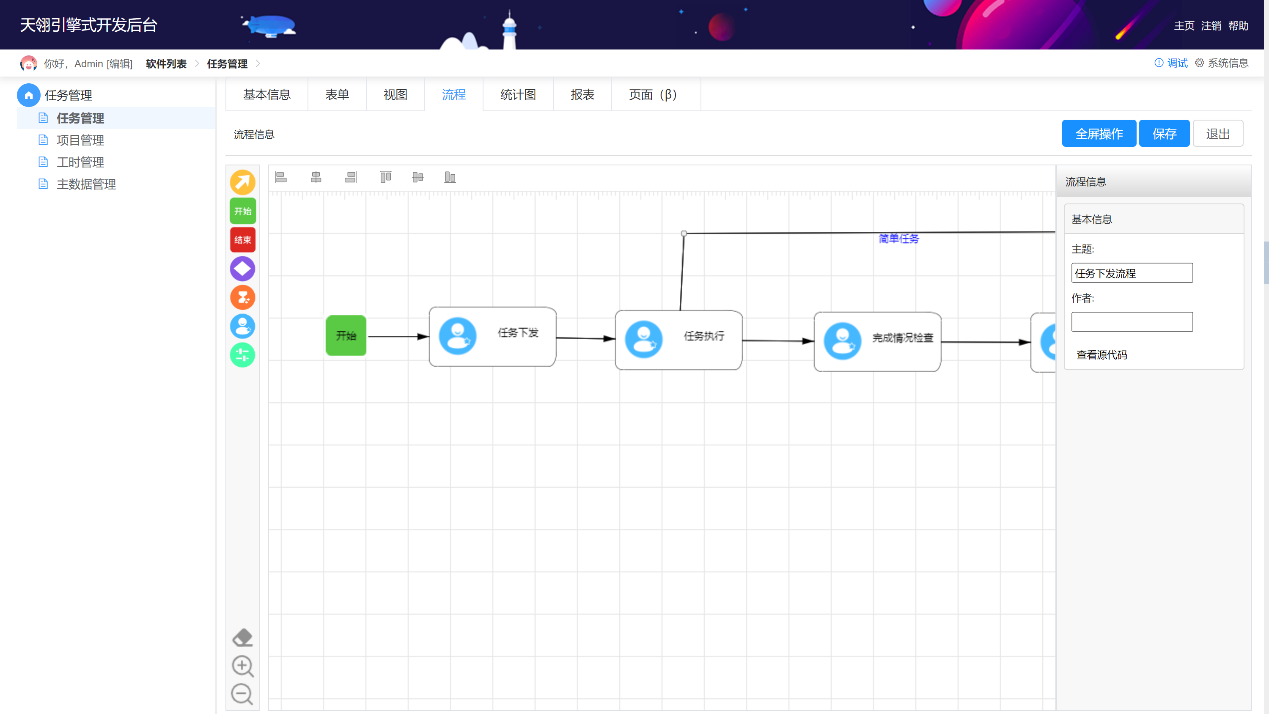Zoom in on the flow canvas

242,666
